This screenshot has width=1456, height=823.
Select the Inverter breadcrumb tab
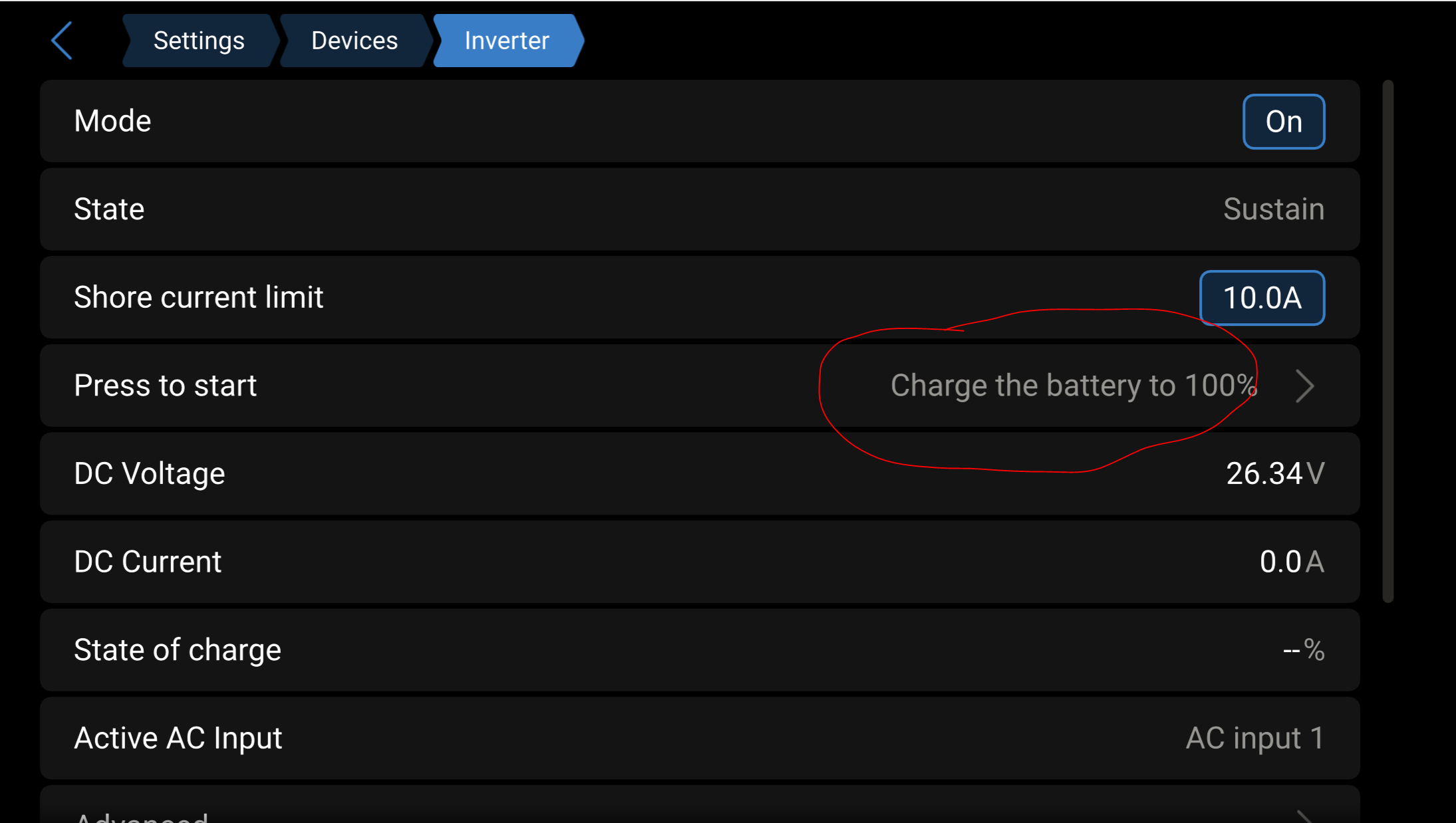507,41
